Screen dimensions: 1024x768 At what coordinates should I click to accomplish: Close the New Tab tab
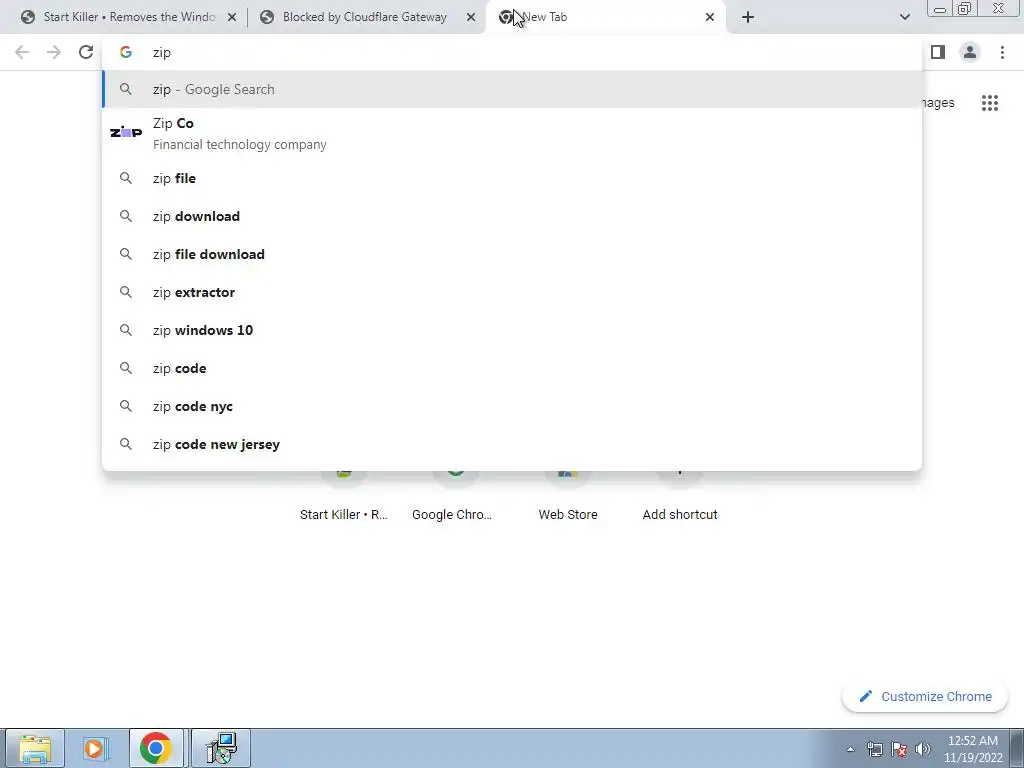click(710, 18)
